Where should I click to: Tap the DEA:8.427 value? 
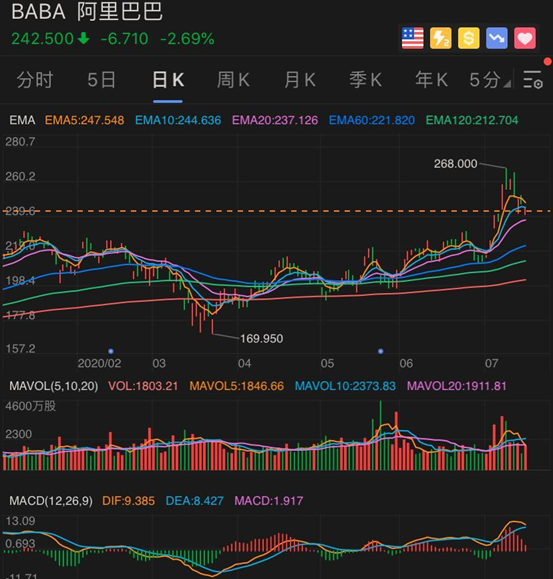pos(195,501)
